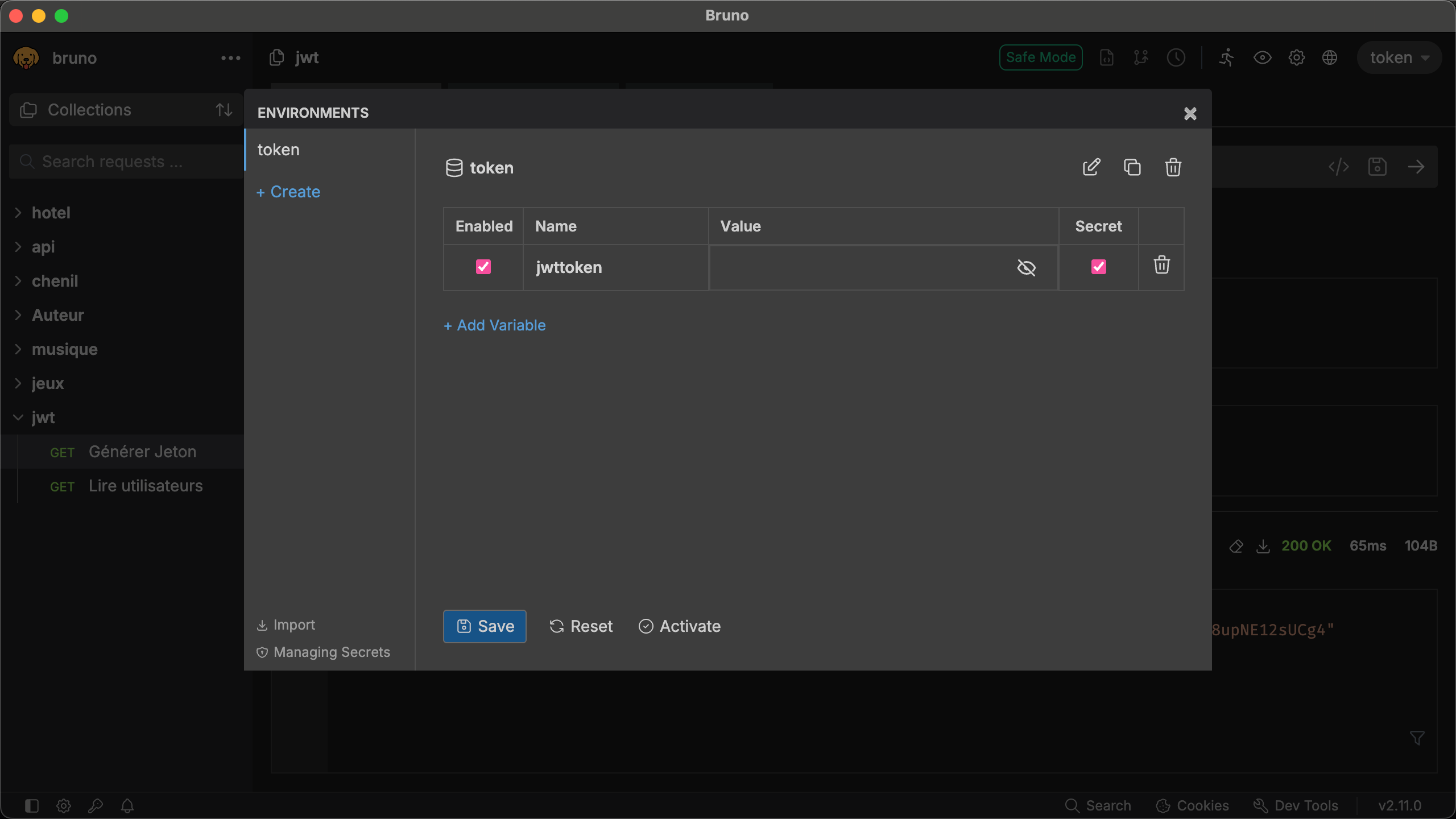This screenshot has height=819, width=1456.
Task: Open the Lire utilisateurs request
Action: coord(146,486)
